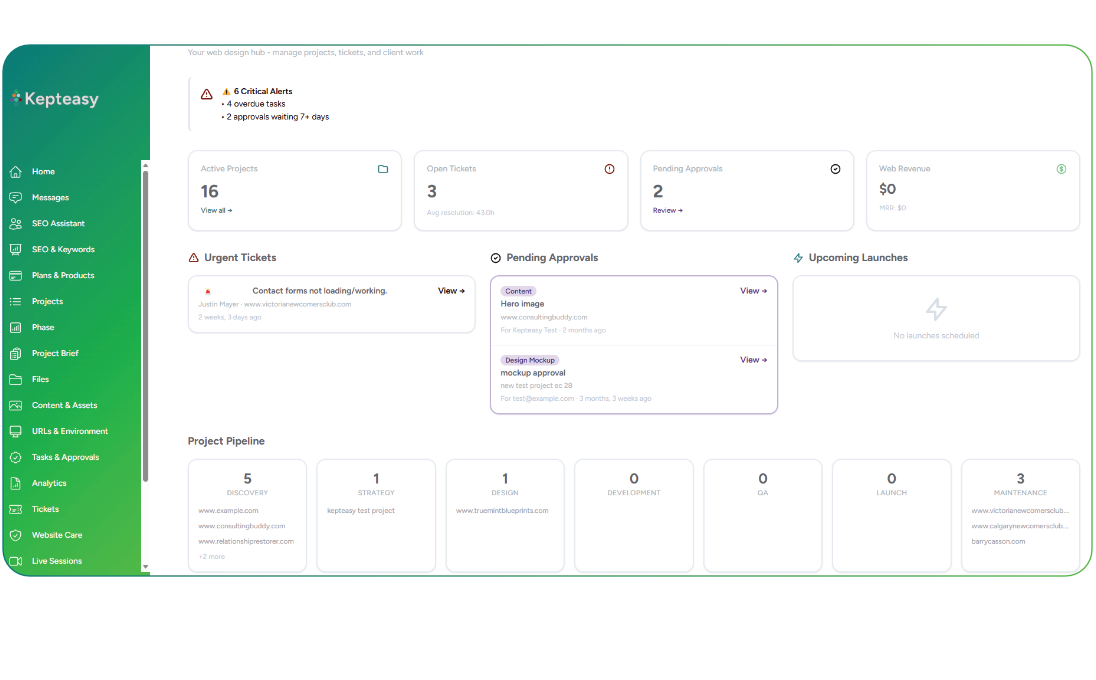Viewport: 1096px width, 680px height.
Task: Click the Tickets sidebar icon
Action: tap(15, 509)
